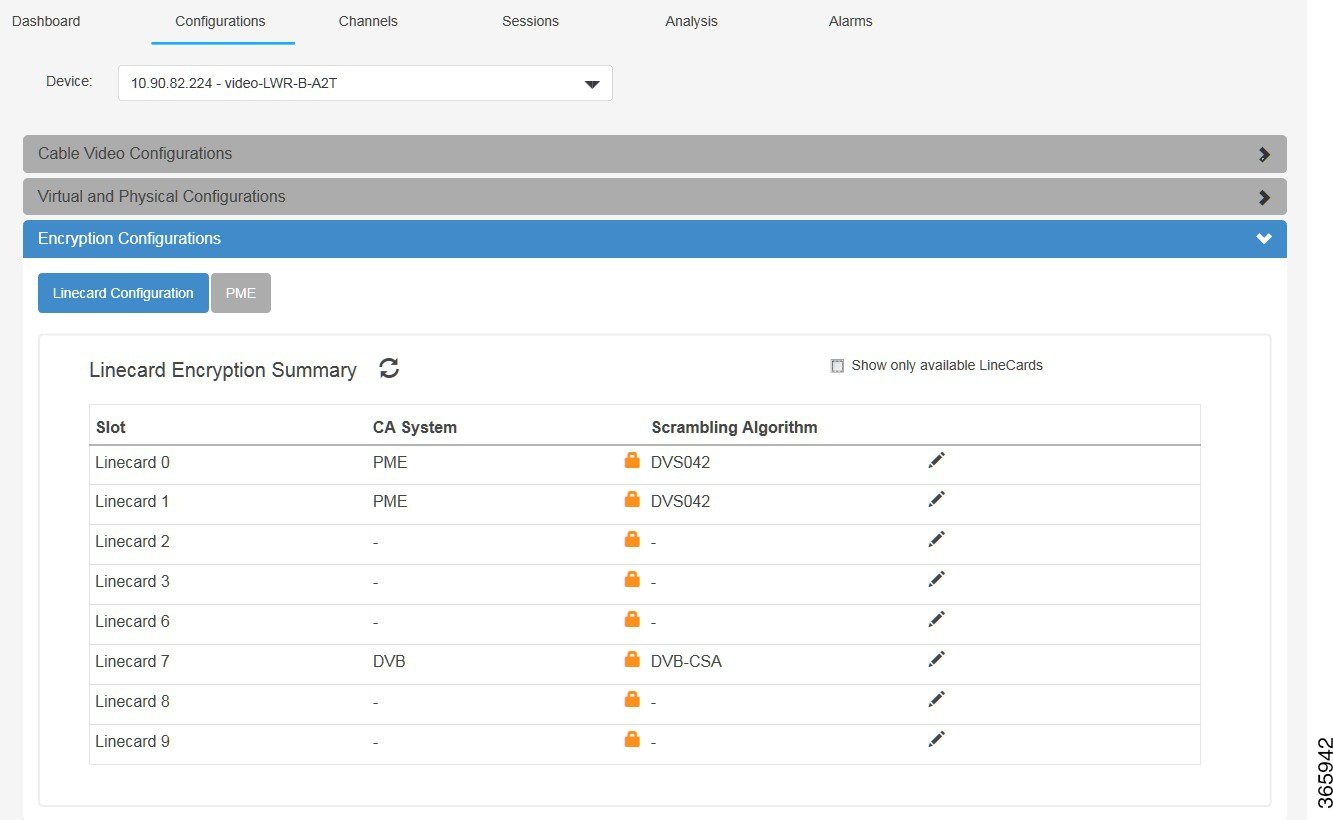Select the PME button

point(240,292)
